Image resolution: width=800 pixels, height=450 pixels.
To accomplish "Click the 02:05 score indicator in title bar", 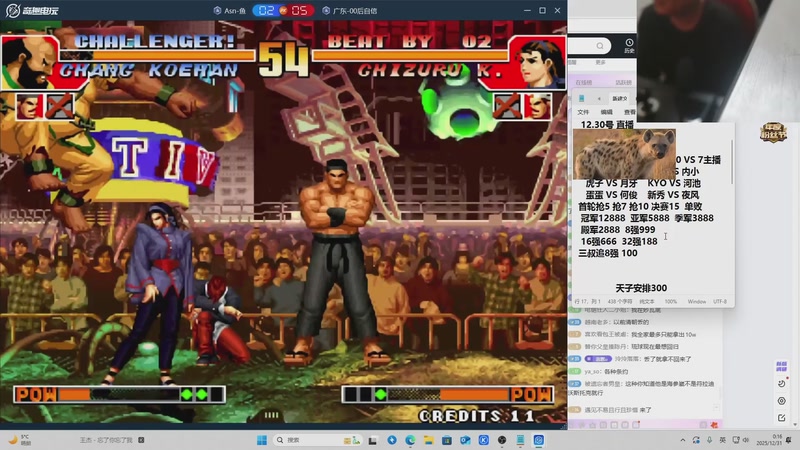I will [283, 11].
